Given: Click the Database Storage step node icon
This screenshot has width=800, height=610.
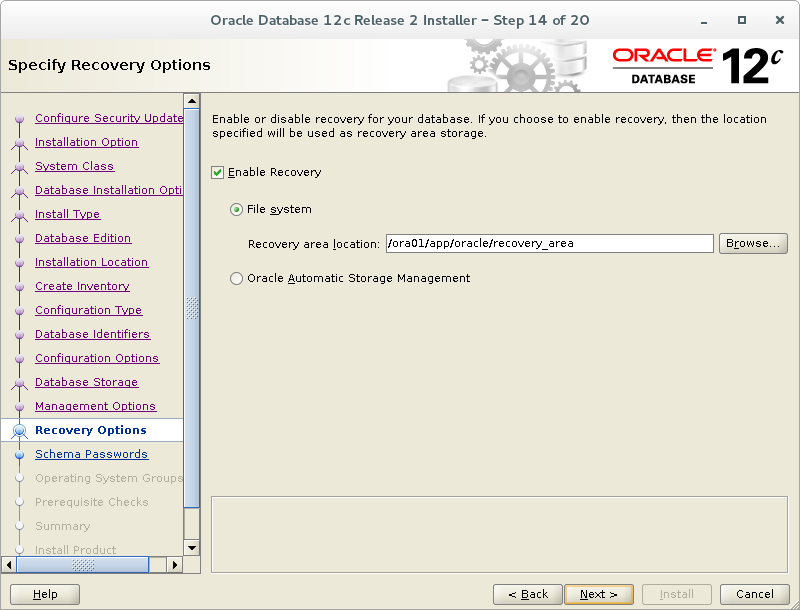Looking at the screenshot, I should [19, 383].
